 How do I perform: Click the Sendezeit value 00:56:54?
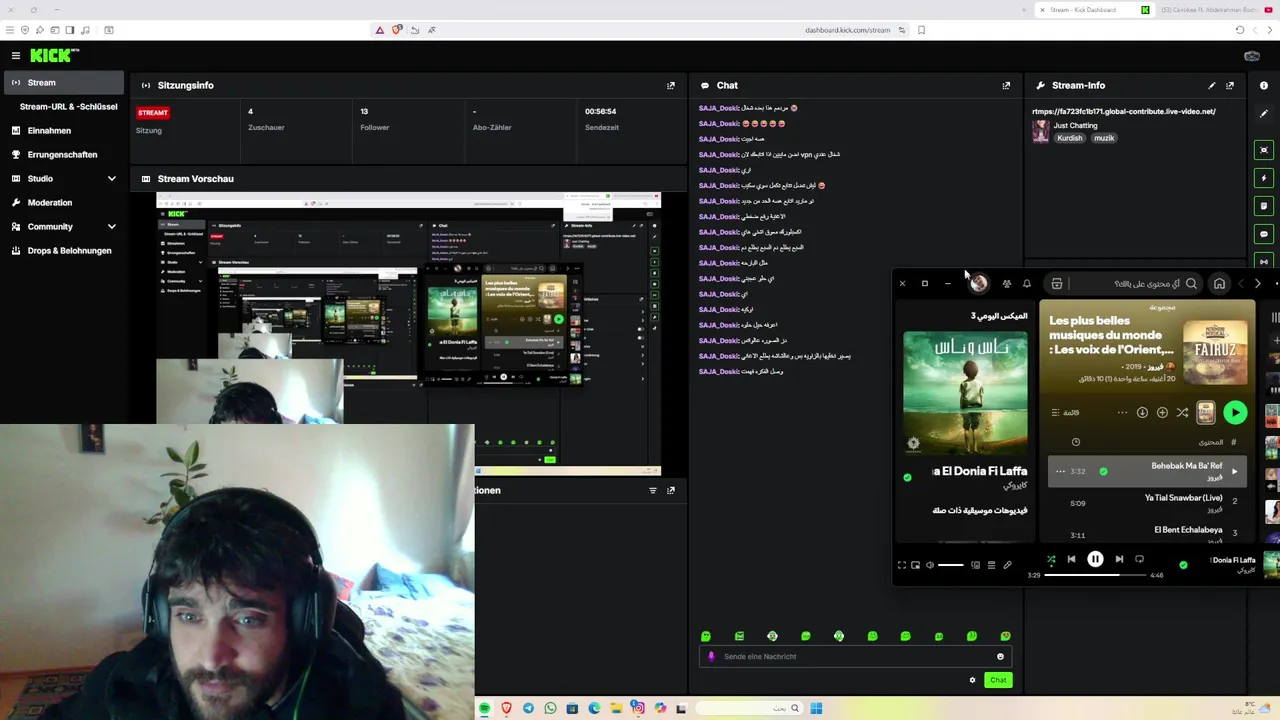pyautogui.click(x=600, y=112)
